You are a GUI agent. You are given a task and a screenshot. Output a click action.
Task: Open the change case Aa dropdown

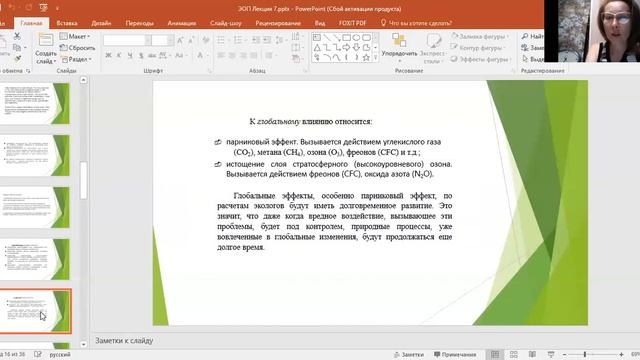click(x=180, y=55)
